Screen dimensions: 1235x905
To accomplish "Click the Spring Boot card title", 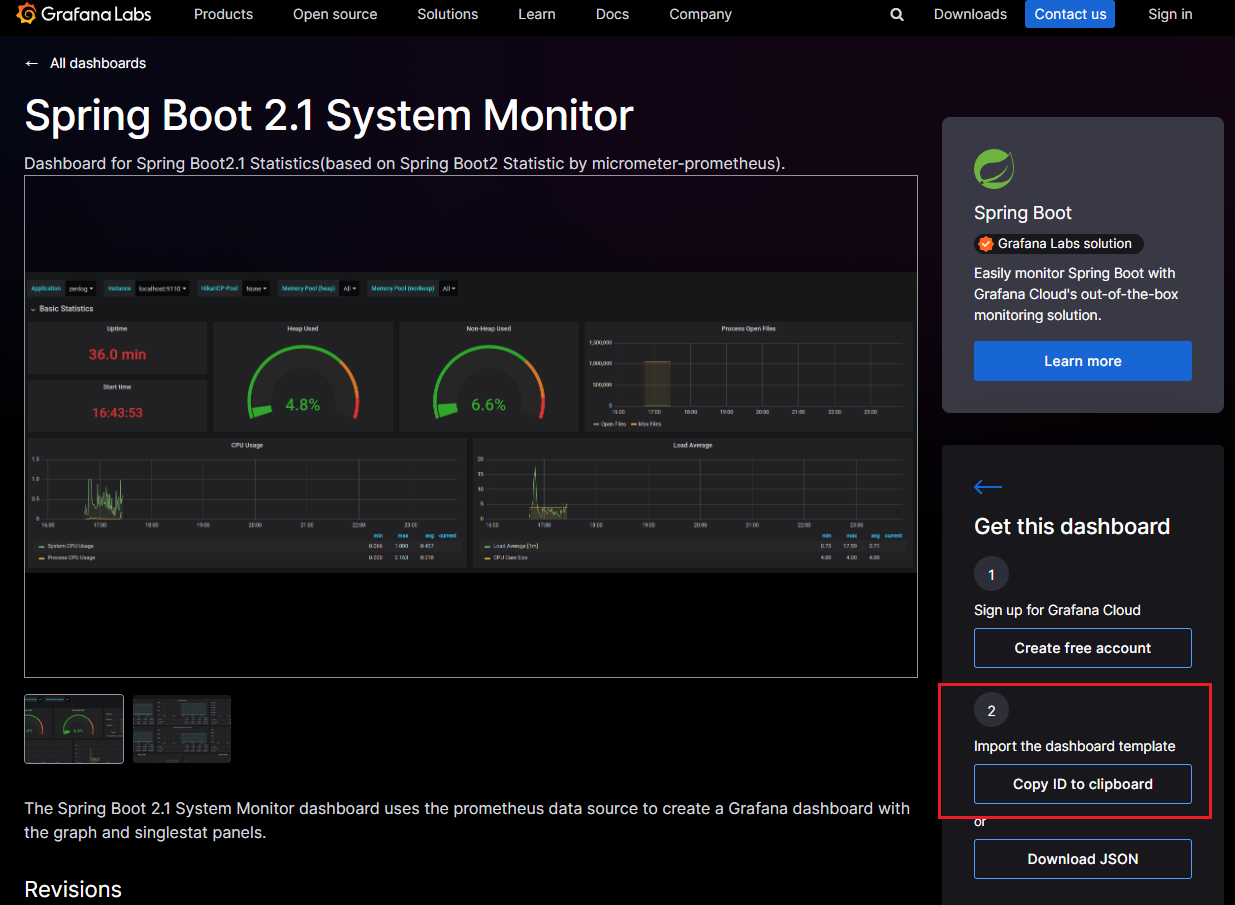I will click(x=1023, y=213).
